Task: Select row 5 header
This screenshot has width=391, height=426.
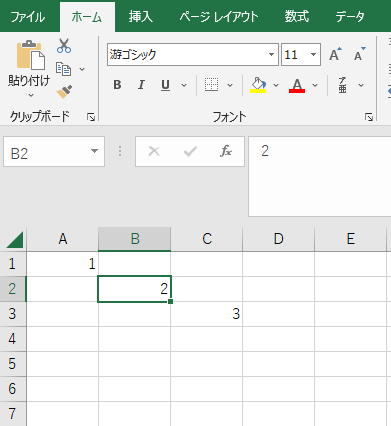Action: 13,364
